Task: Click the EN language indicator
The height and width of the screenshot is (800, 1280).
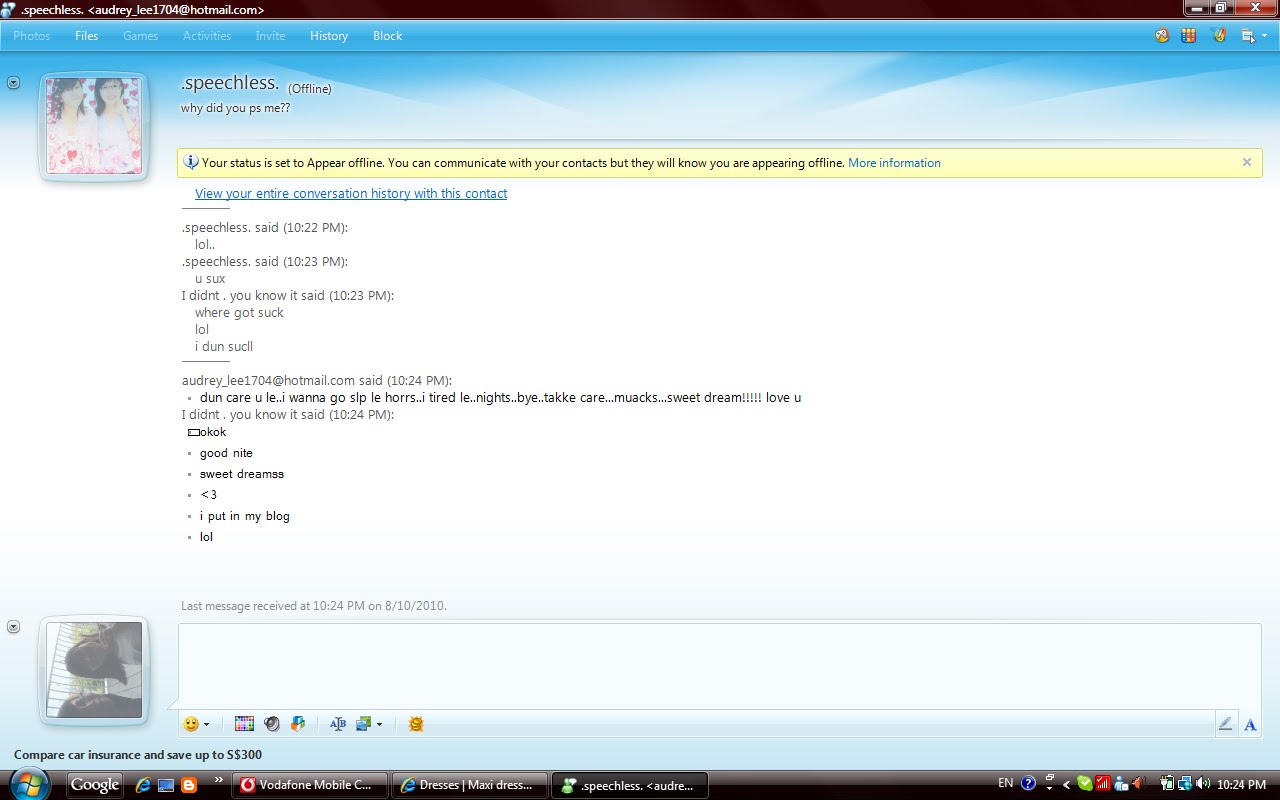Action: tap(1005, 783)
